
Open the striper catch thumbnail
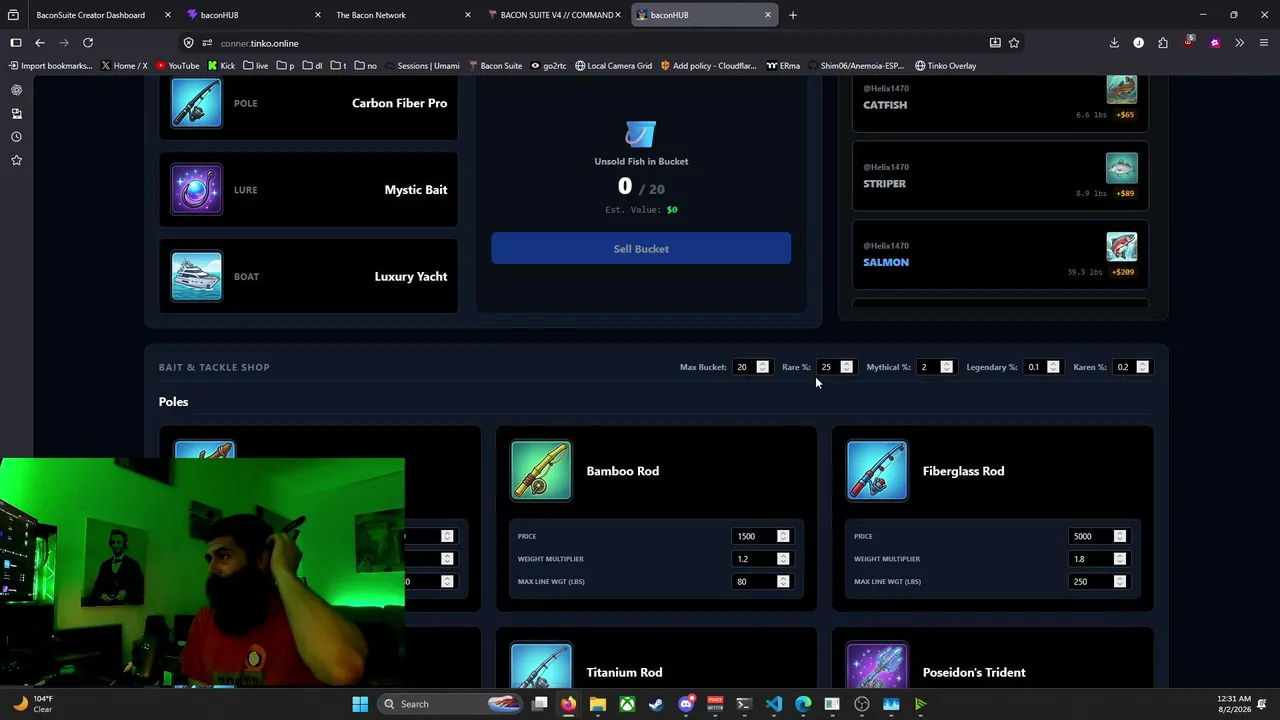[1122, 168]
